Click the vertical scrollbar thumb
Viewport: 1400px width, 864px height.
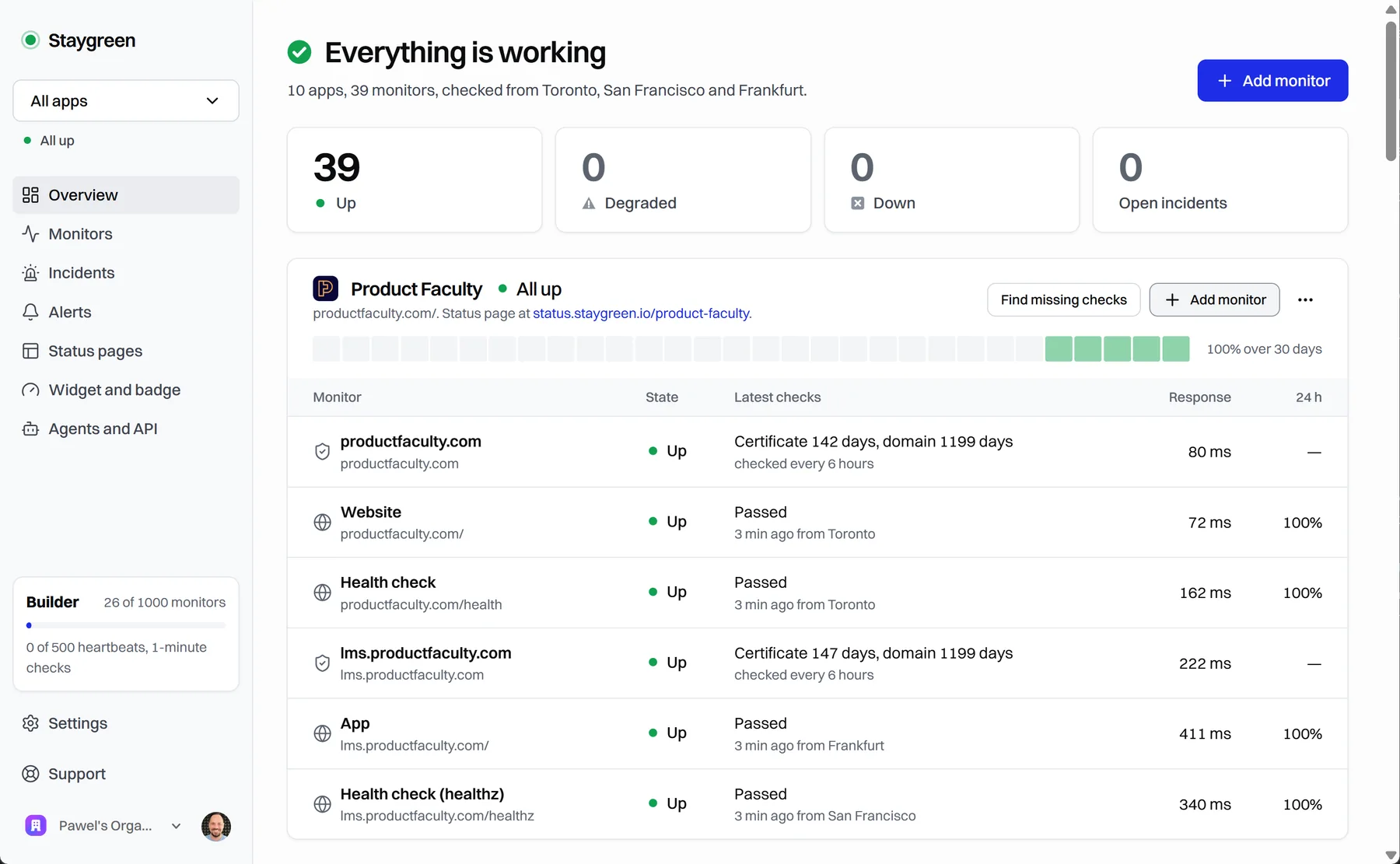(x=1391, y=91)
